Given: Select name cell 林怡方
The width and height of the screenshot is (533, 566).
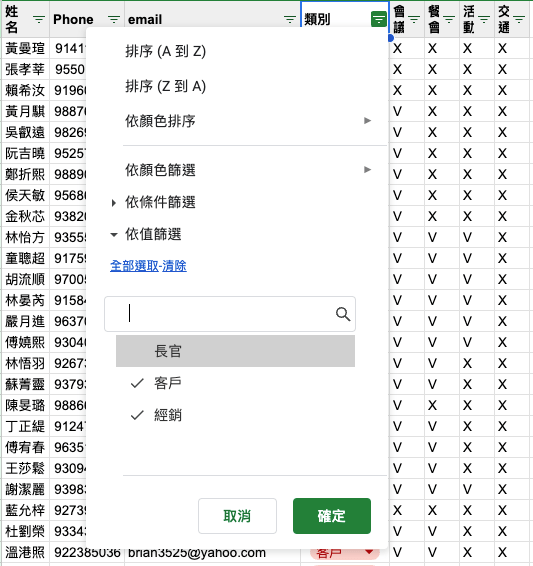Looking at the screenshot, I should point(25,237).
